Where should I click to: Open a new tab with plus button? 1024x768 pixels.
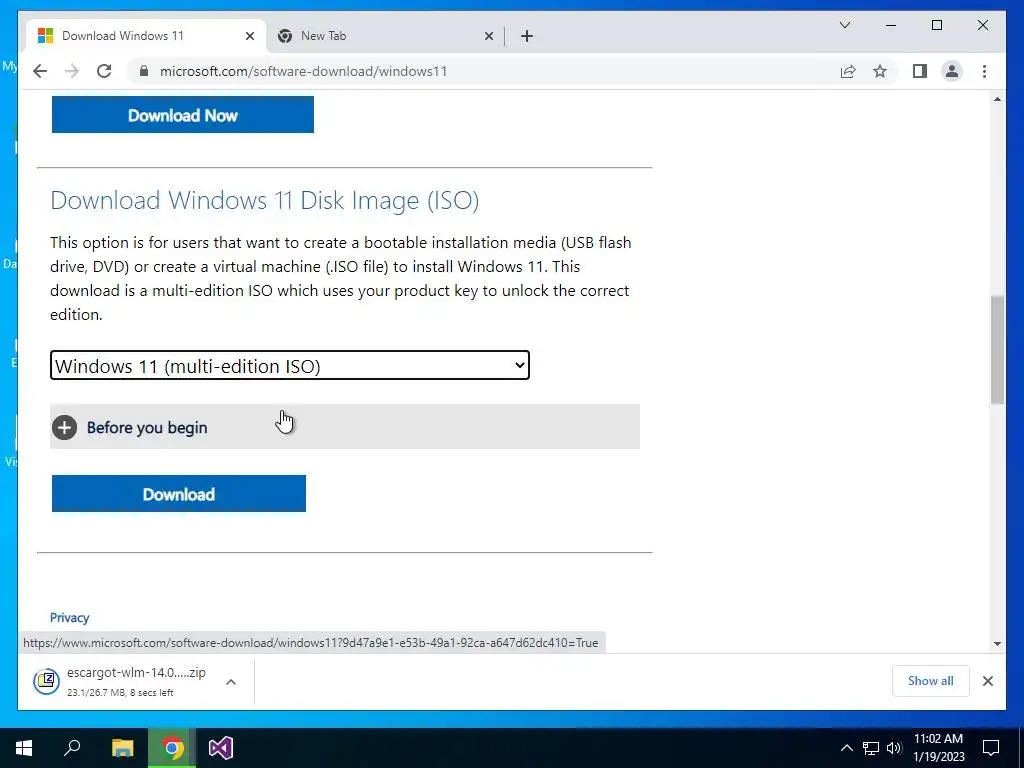[x=527, y=36]
